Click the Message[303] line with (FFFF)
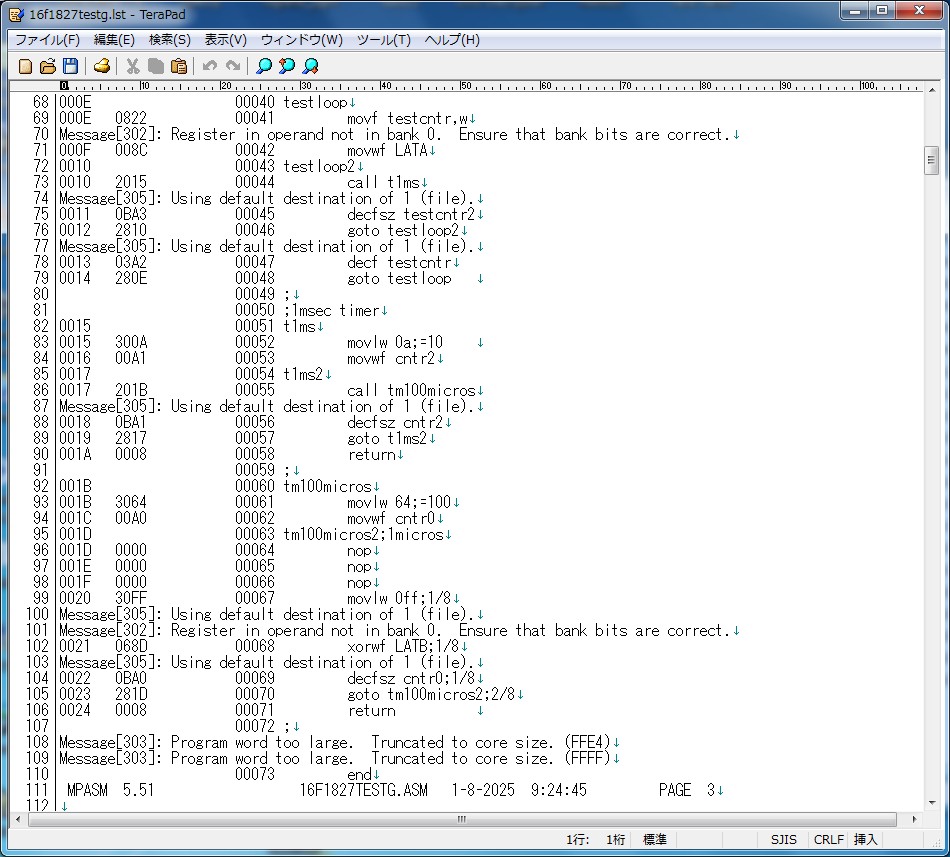The height and width of the screenshot is (857, 950). coord(334,758)
